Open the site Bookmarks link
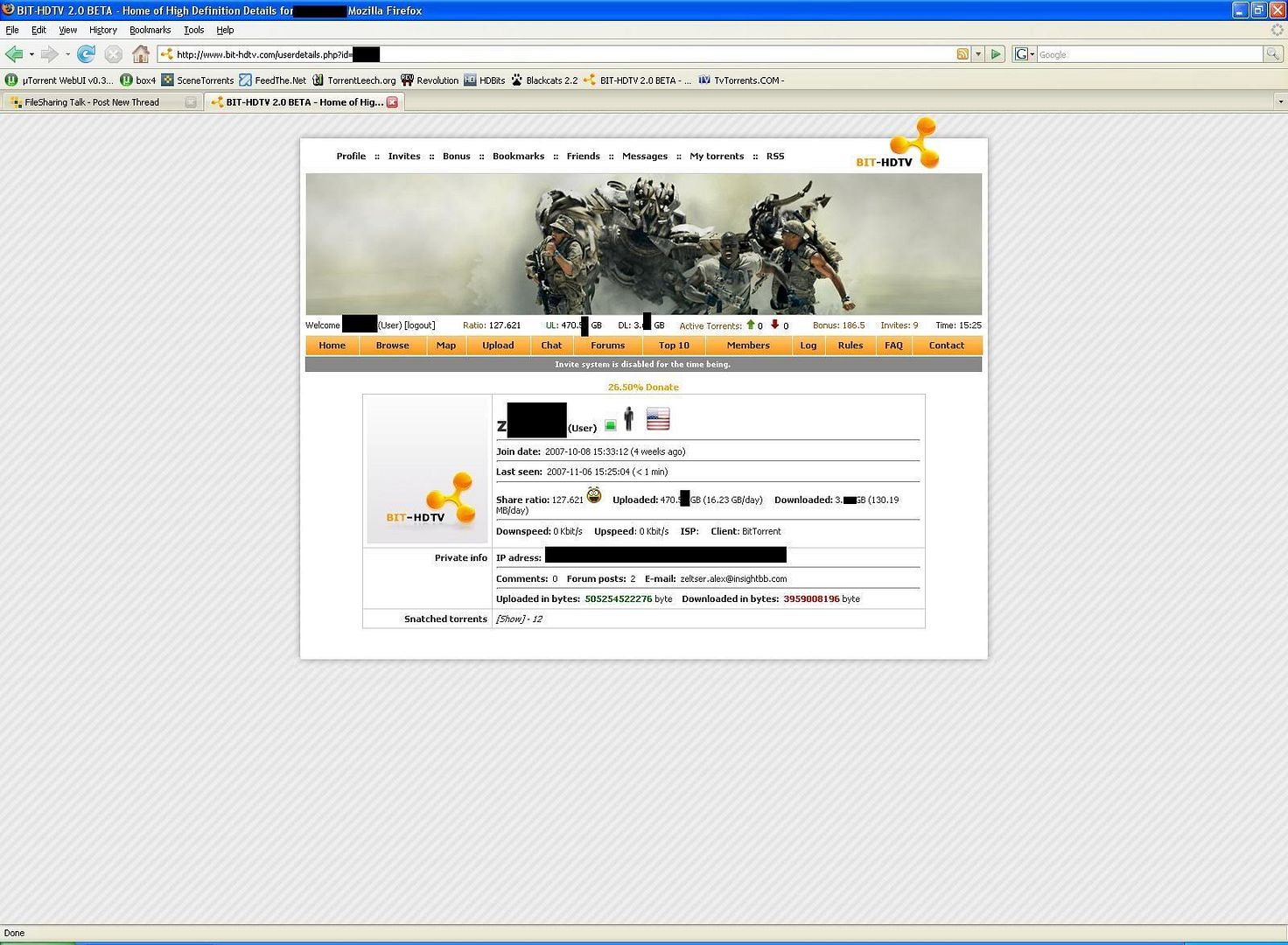 518,157
